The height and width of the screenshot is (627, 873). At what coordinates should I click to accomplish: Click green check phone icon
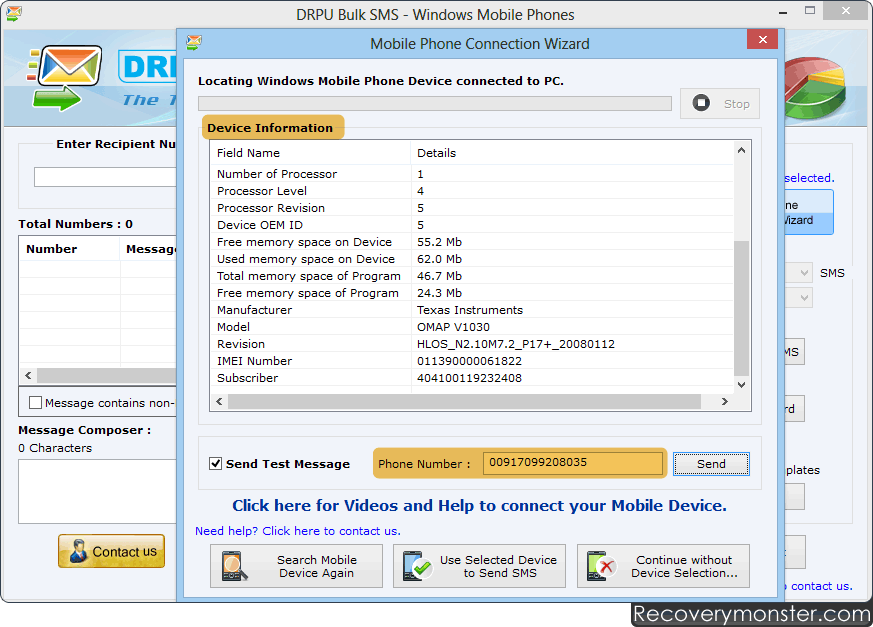417,566
